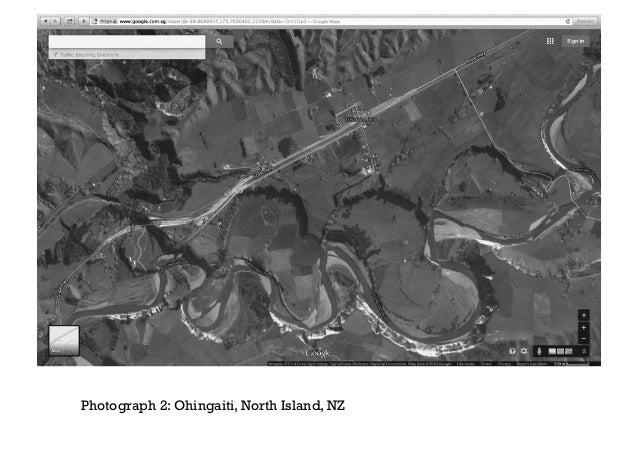Open the settings gear icon
638x451 pixels.
point(524,351)
